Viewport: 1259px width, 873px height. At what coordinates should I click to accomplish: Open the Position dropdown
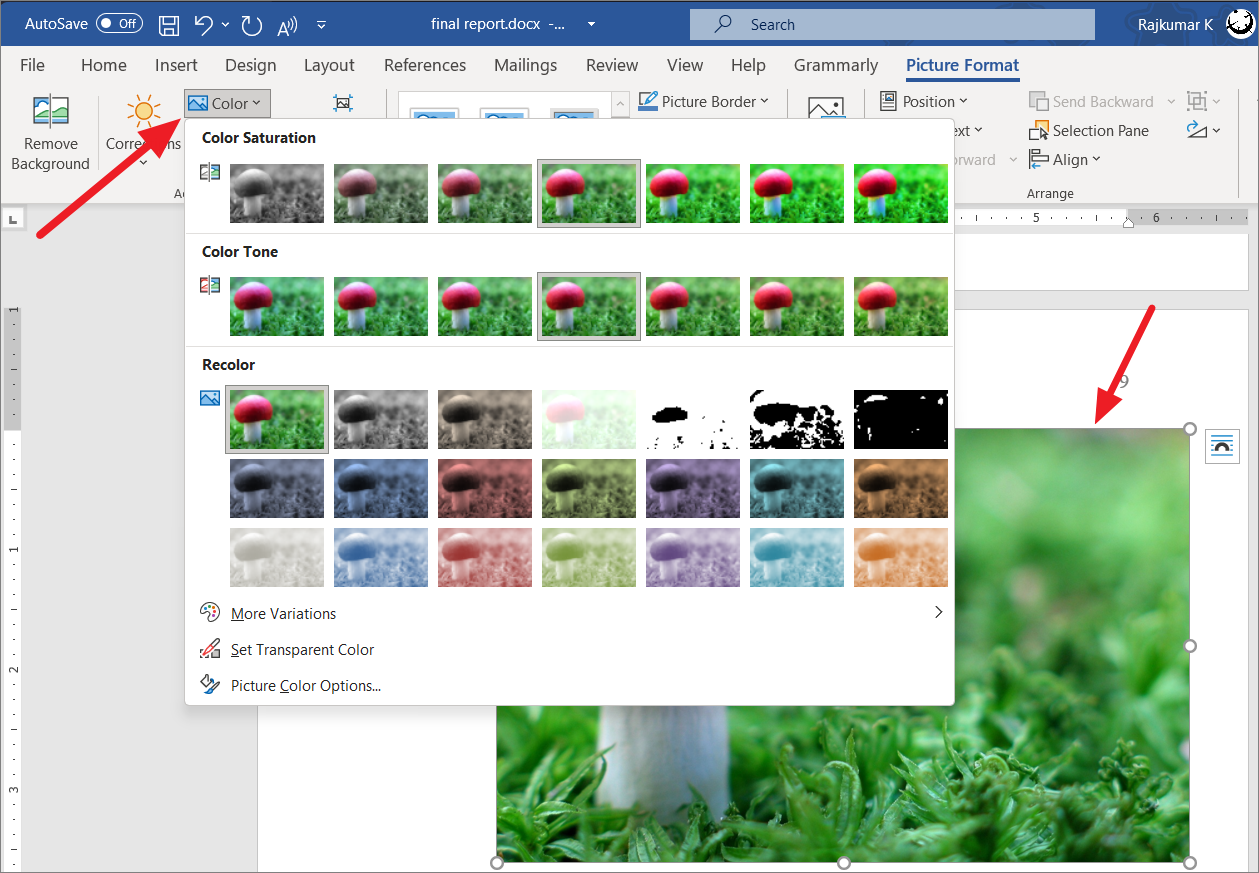click(924, 101)
